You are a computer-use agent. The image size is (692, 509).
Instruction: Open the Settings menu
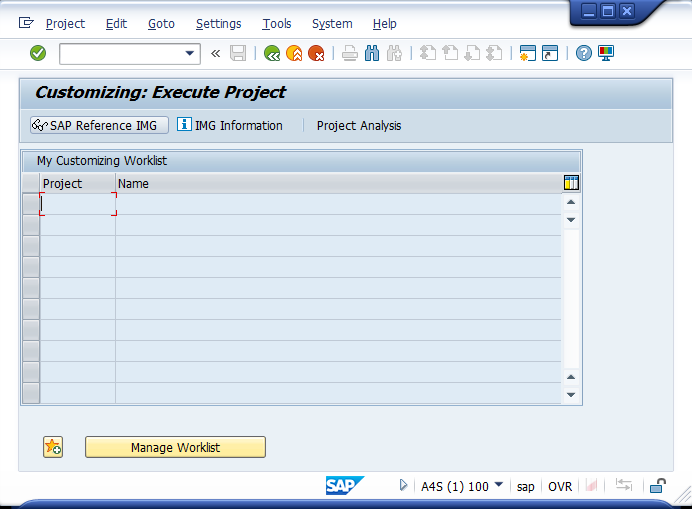(x=218, y=23)
